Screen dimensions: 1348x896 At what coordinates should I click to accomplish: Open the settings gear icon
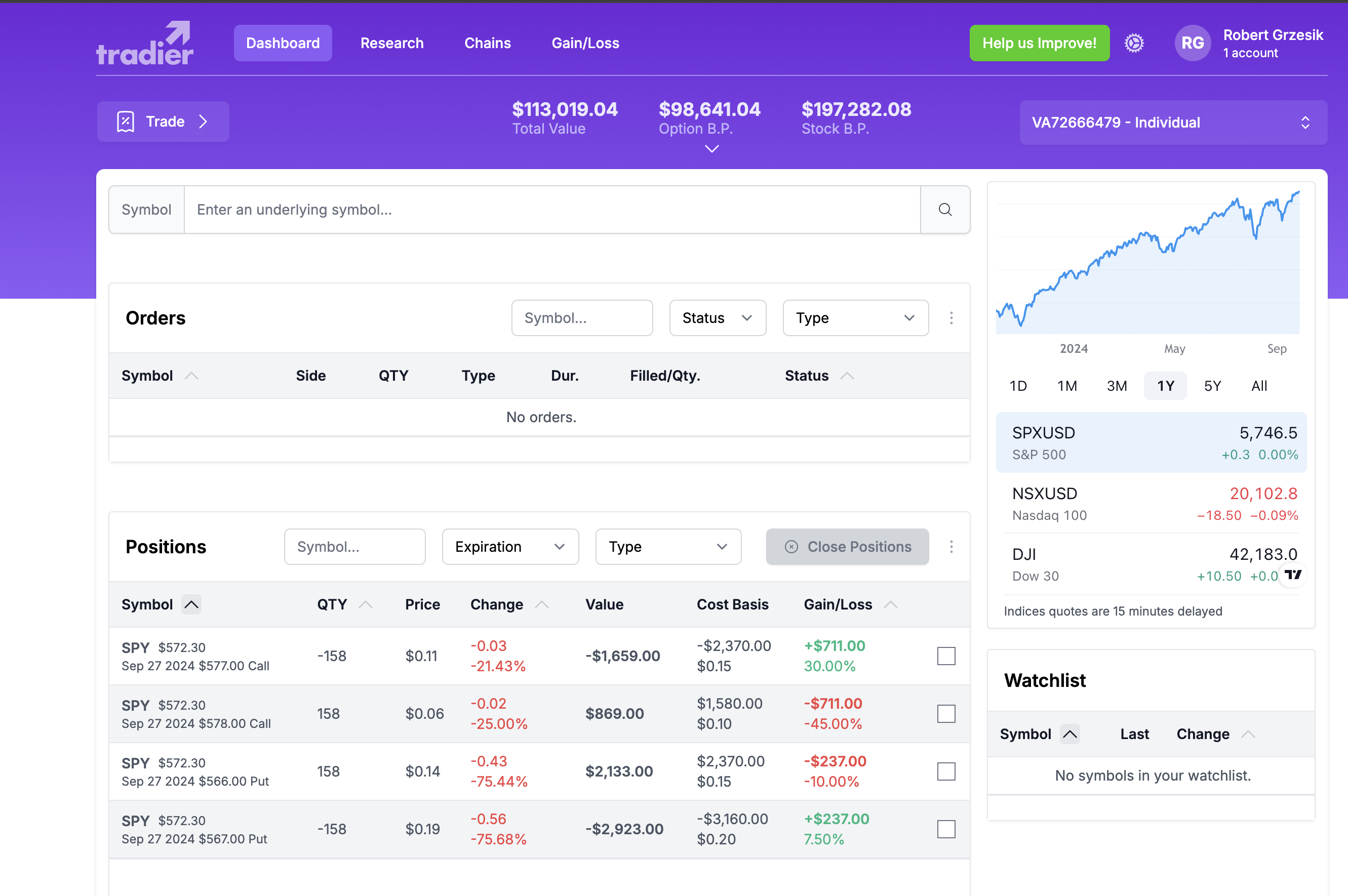click(1134, 43)
